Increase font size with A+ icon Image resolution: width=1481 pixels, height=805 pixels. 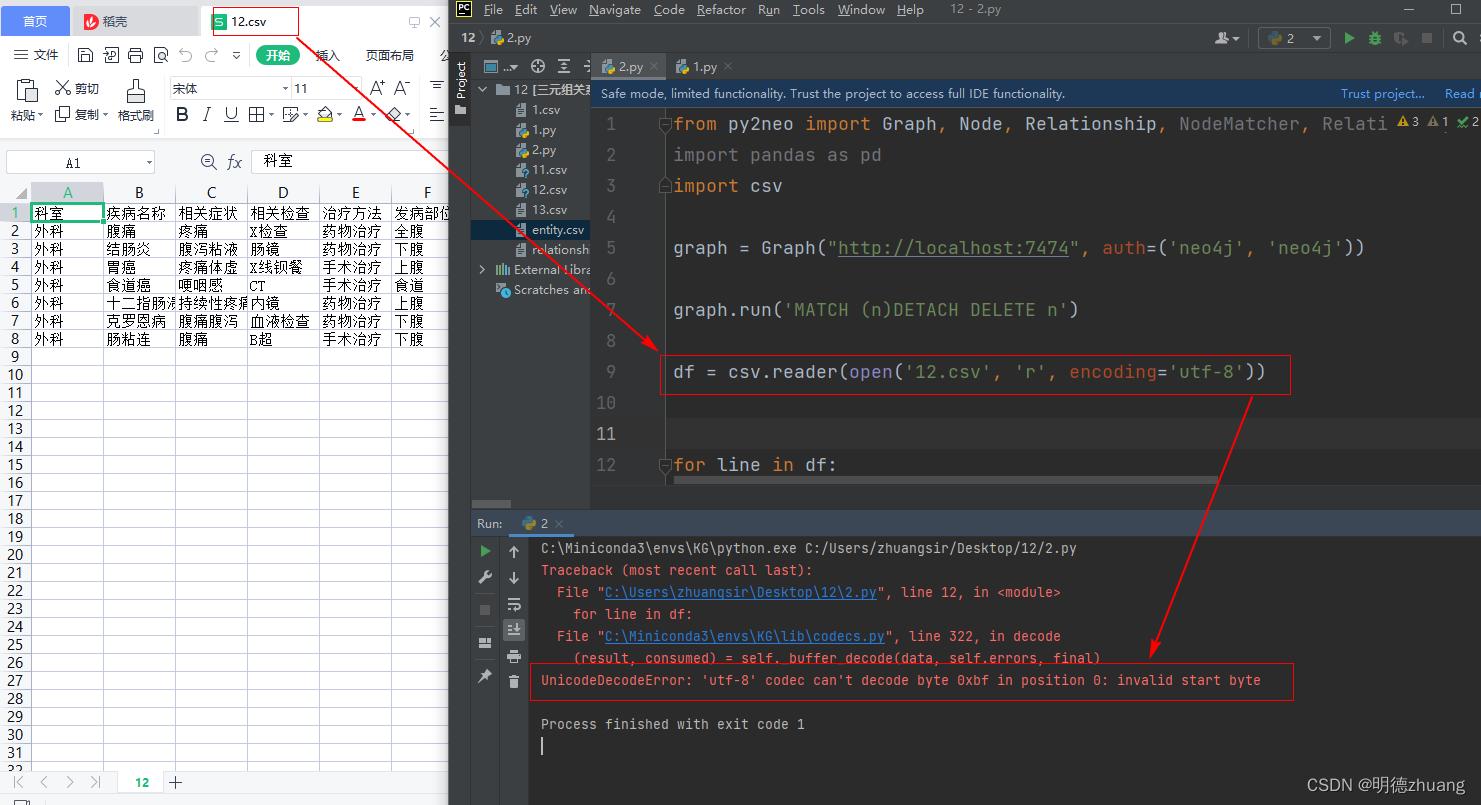[377, 88]
